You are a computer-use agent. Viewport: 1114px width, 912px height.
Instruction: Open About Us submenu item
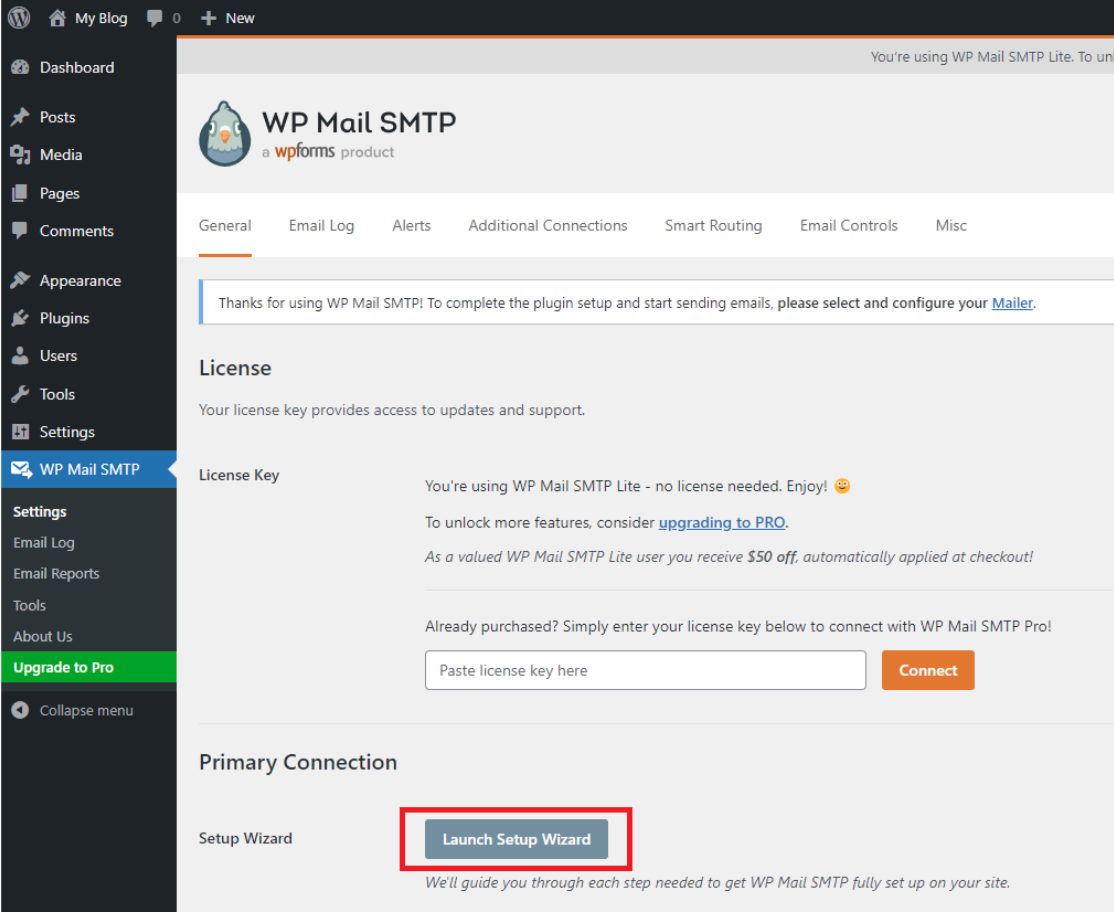(x=43, y=637)
